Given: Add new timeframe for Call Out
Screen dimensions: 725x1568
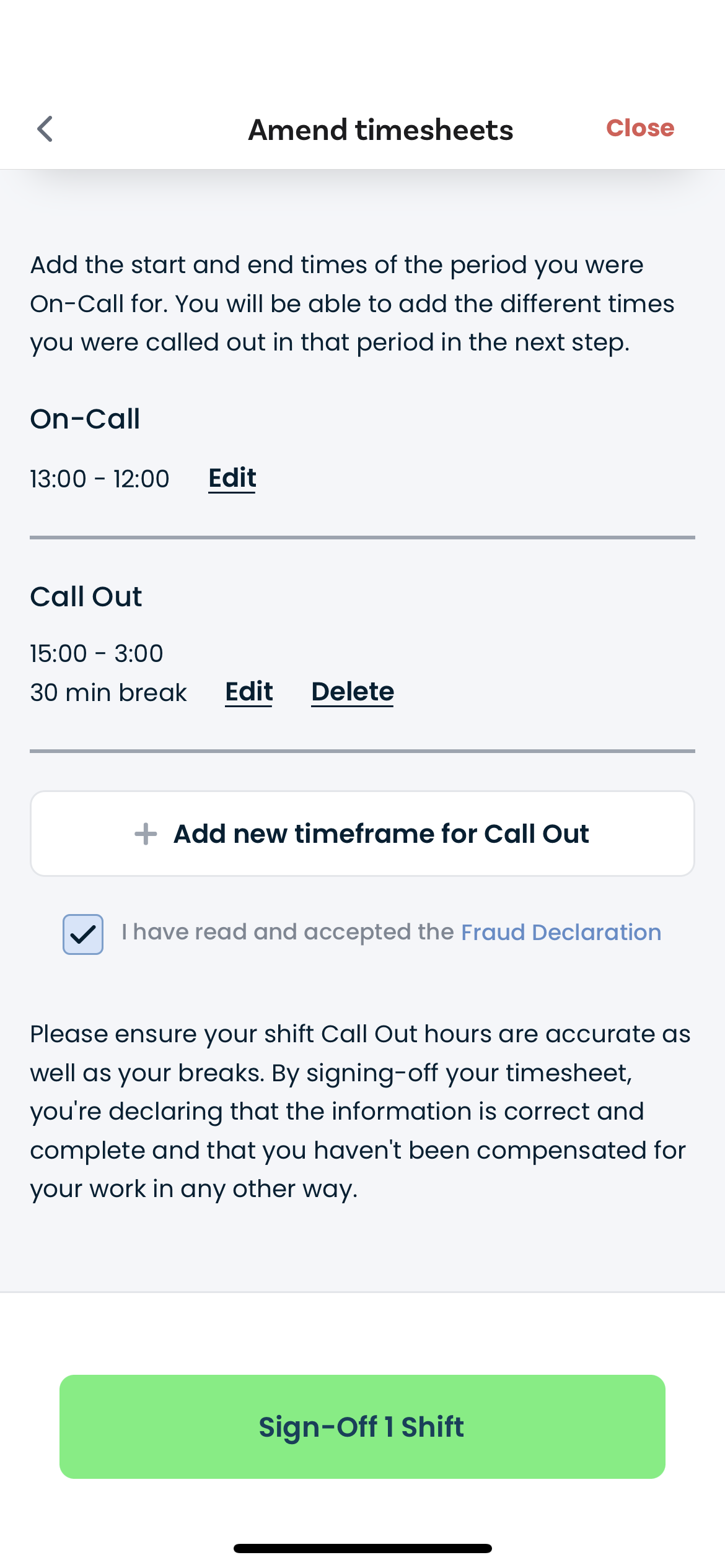Looking at the screenshot, I should pos(362,833).
